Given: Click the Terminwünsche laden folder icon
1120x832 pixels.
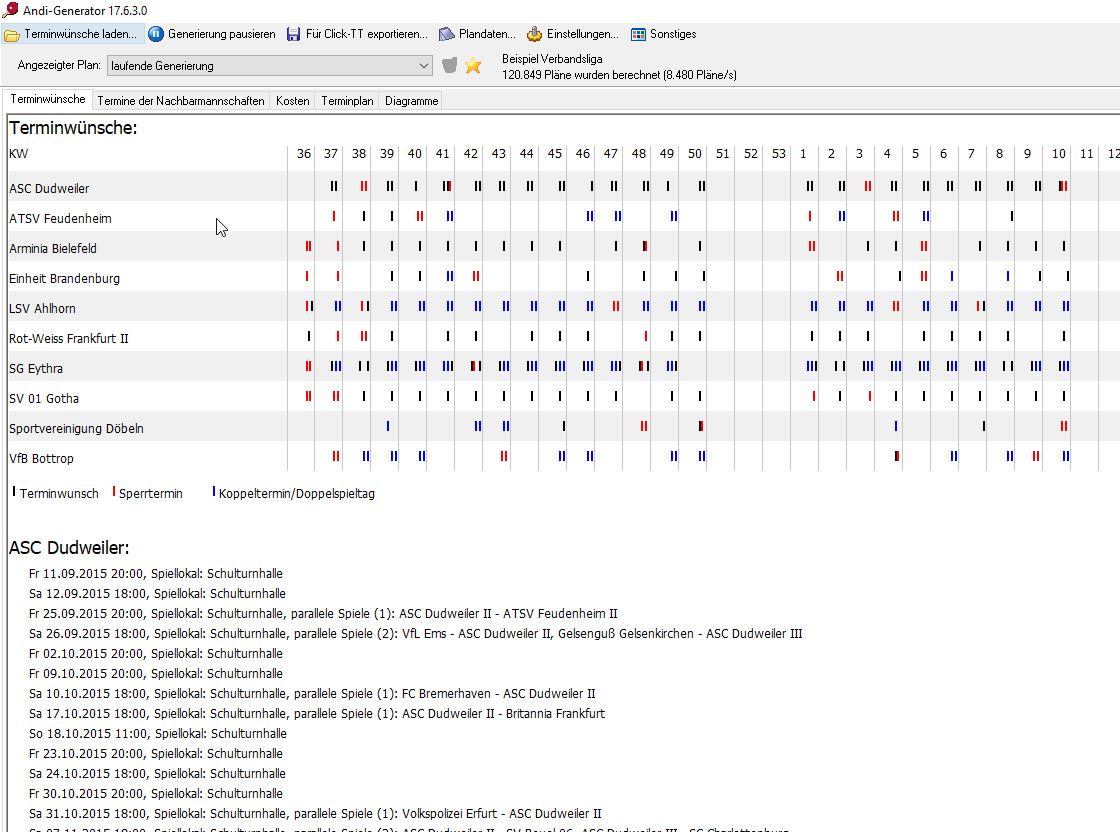Looking at the screenshot, I should click(12, 34).
